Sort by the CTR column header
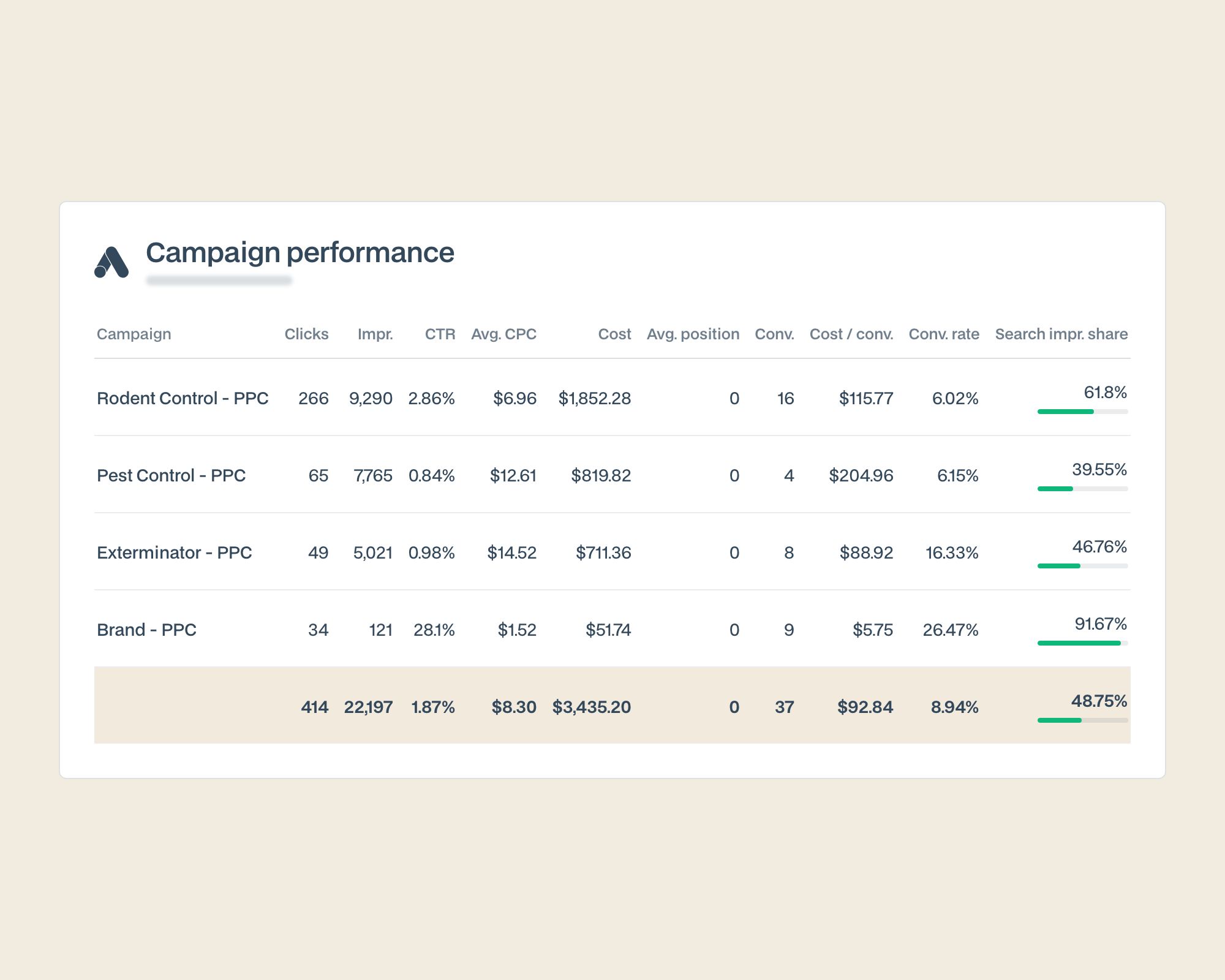This screenshot has width=1225, height=980. pos(440,334)
